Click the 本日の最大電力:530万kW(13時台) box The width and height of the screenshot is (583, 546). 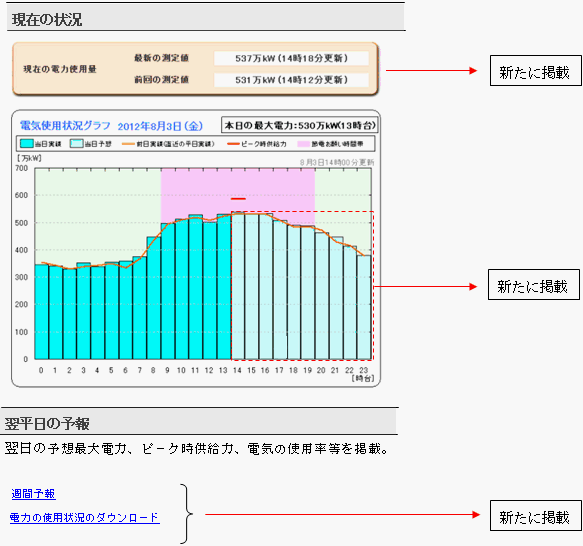300,125
